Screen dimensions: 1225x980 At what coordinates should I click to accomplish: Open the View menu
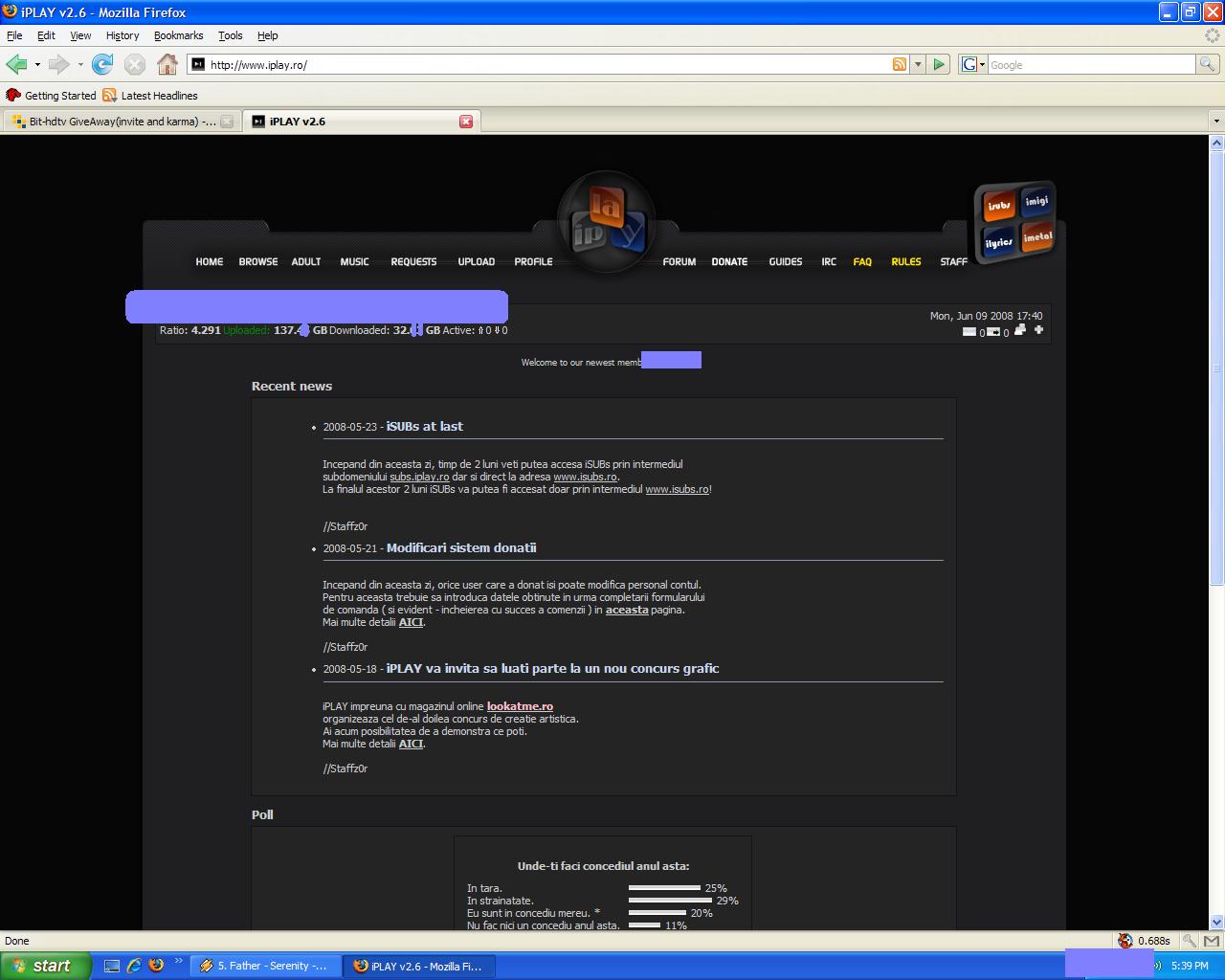pos(80,35)
